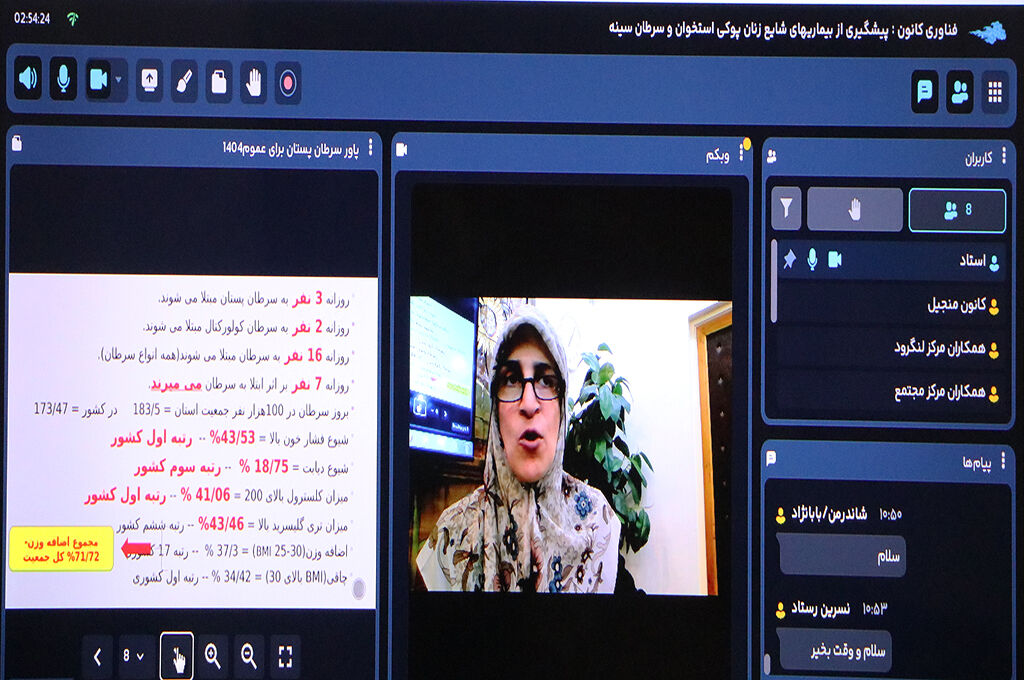The image size is (1024, 680).
Task: Open the webcam panel three-dot menu
Action: pyautogui.click(x=741, y=152)
